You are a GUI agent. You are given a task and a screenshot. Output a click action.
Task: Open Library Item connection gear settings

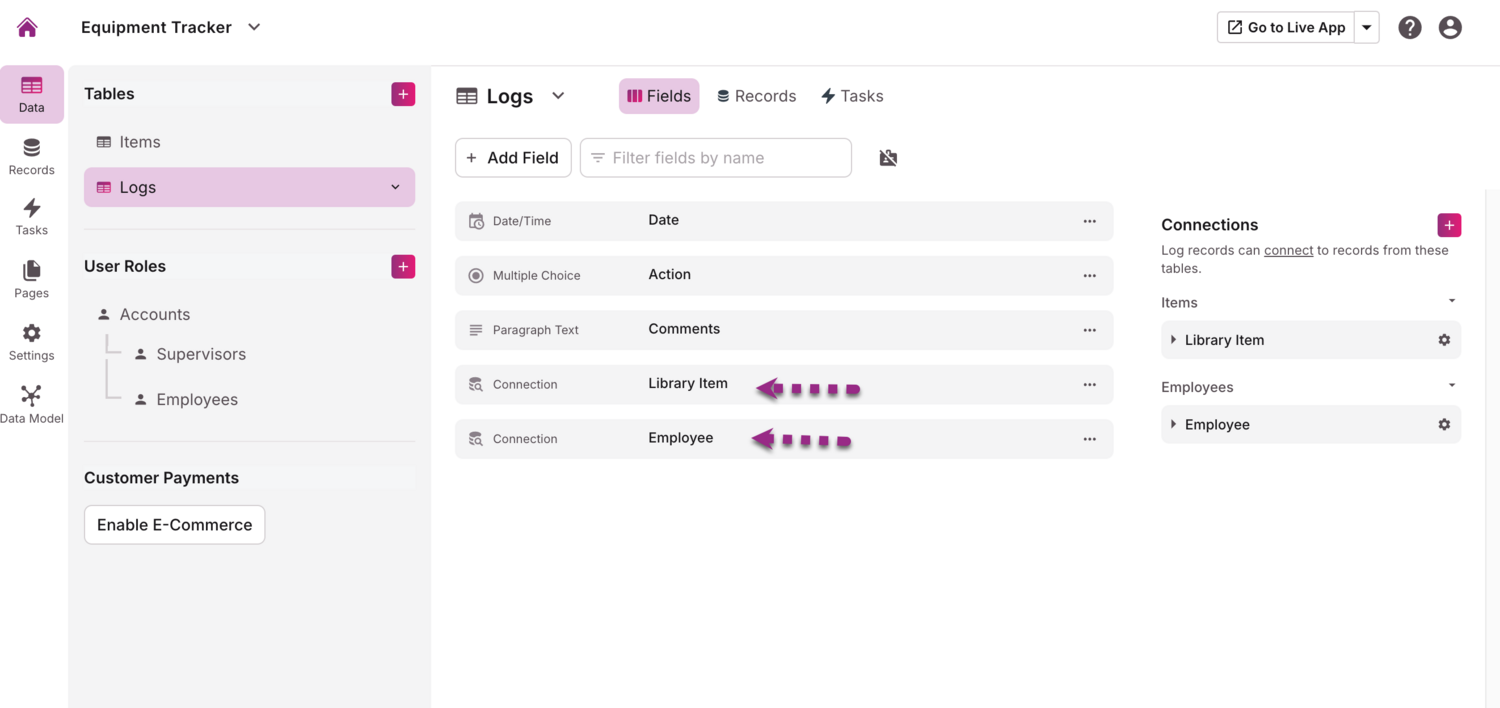click(1444, 340)
